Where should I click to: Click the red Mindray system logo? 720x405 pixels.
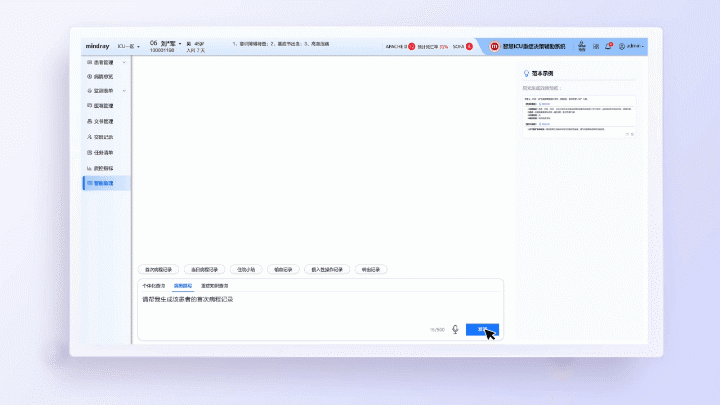494,46
